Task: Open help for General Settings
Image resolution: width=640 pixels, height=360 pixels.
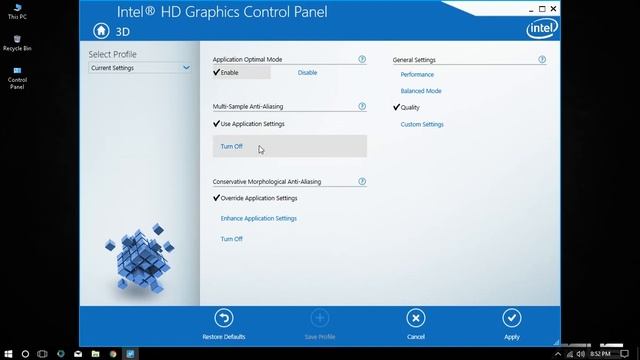Action: pos(542,60)
